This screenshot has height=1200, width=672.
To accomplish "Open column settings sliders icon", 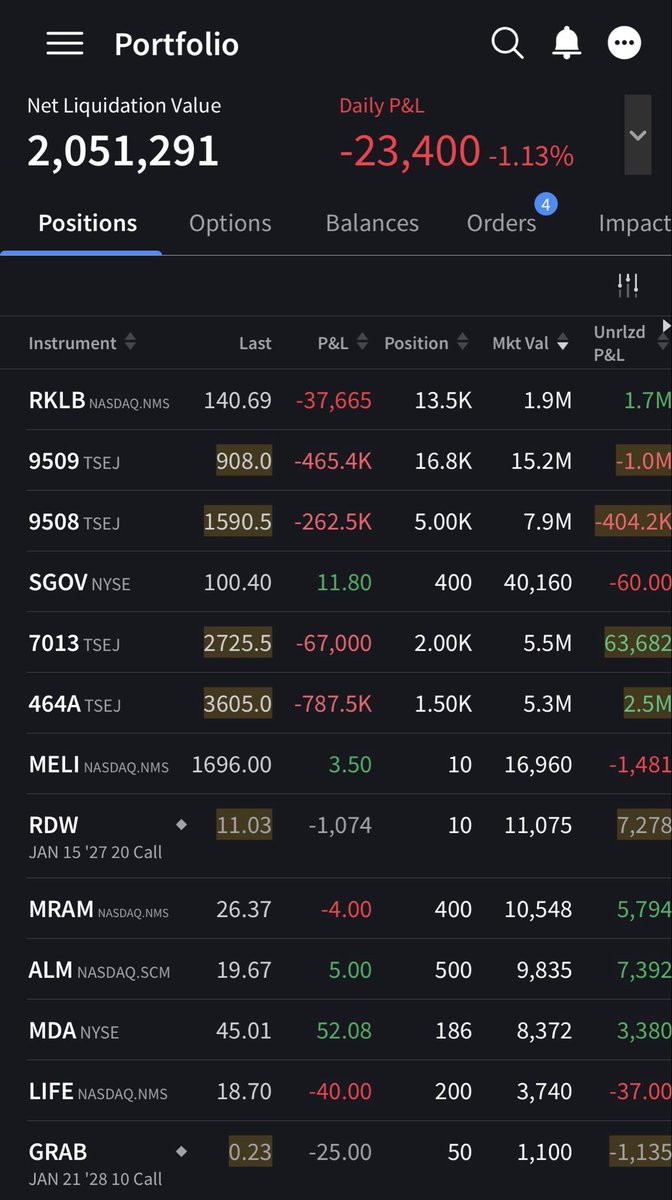I will pos(628,286).
